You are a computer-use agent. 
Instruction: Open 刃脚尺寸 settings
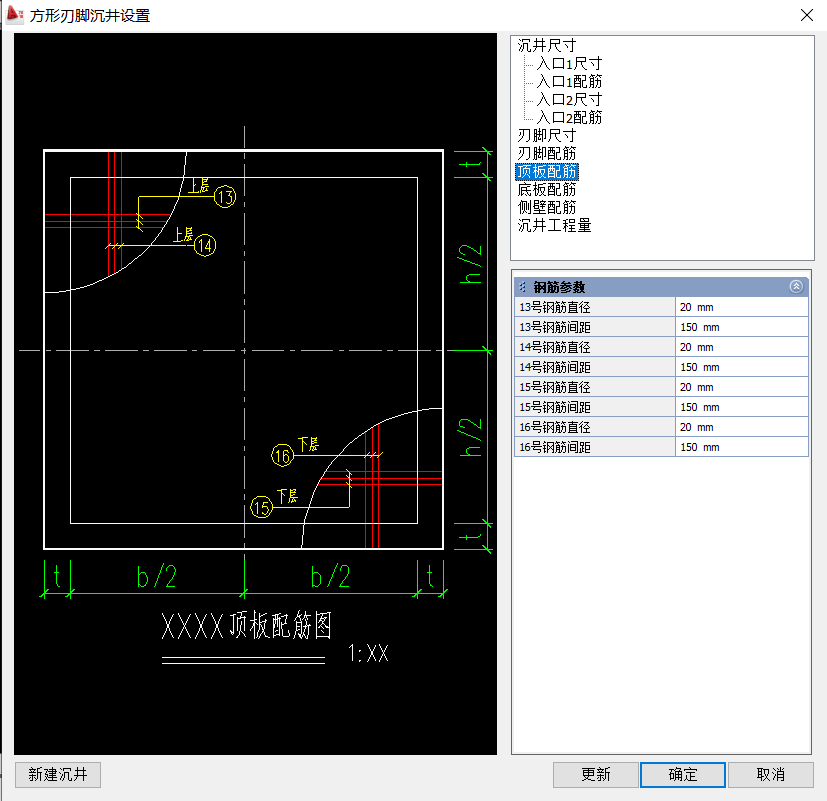(x=546, y=136)
